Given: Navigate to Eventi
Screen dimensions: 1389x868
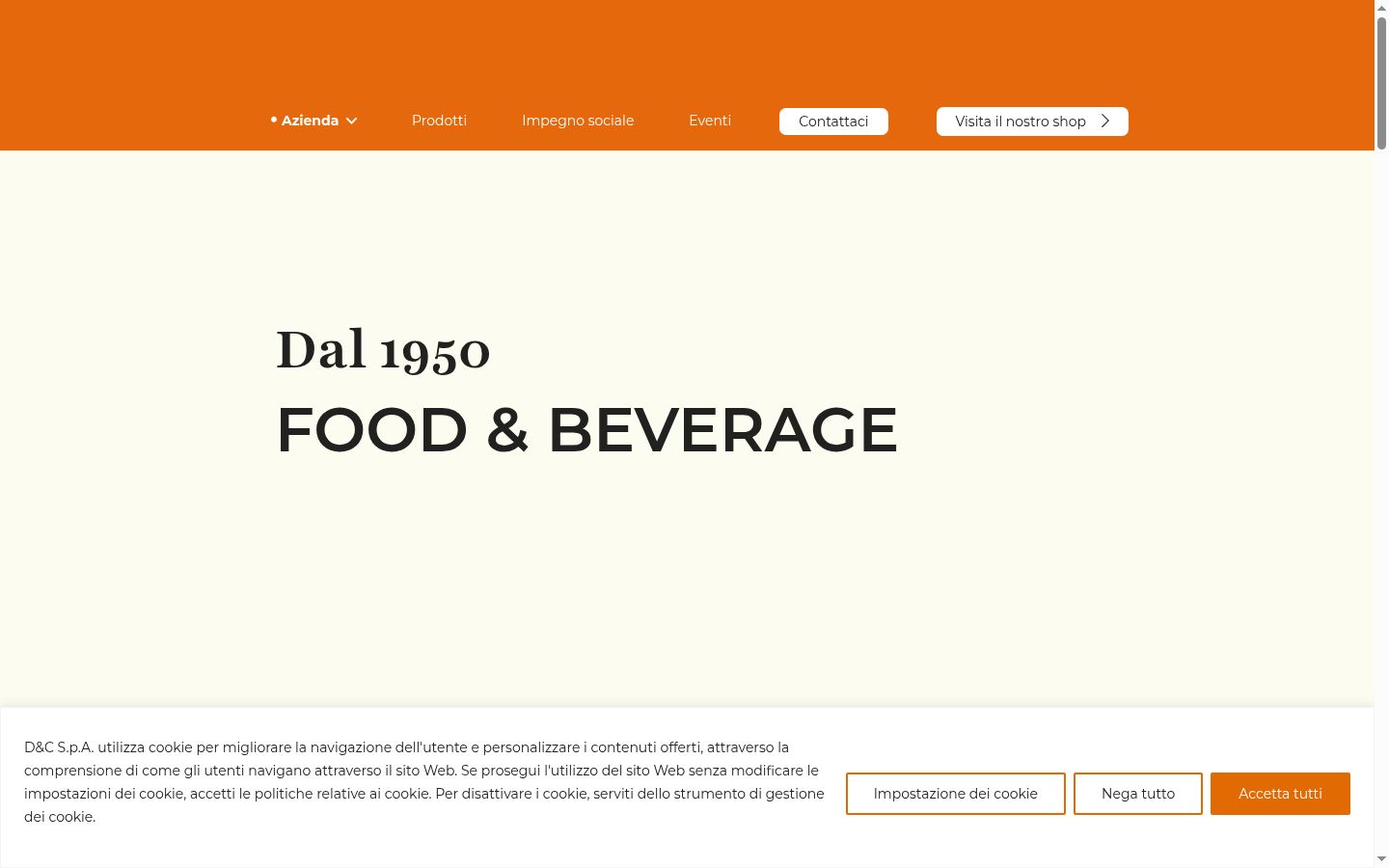Looking at the screenshot, I should (710, 121).
